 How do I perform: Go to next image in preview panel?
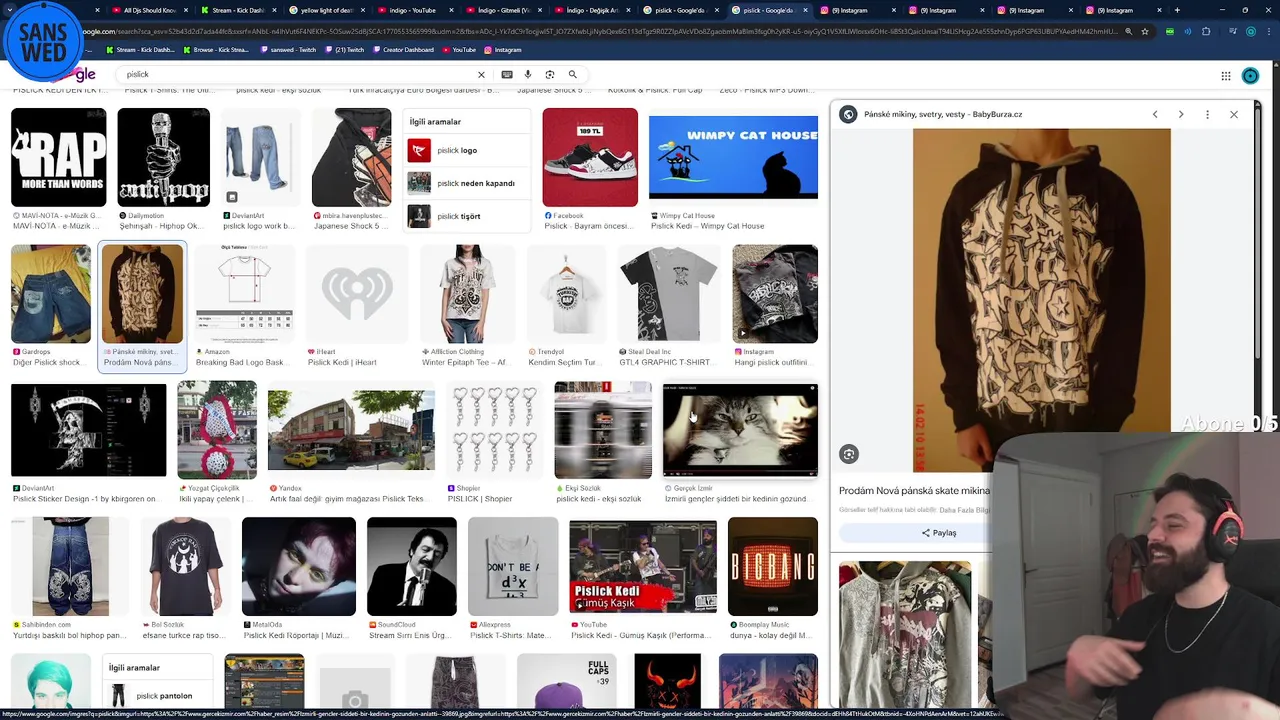coord(1181,115)
